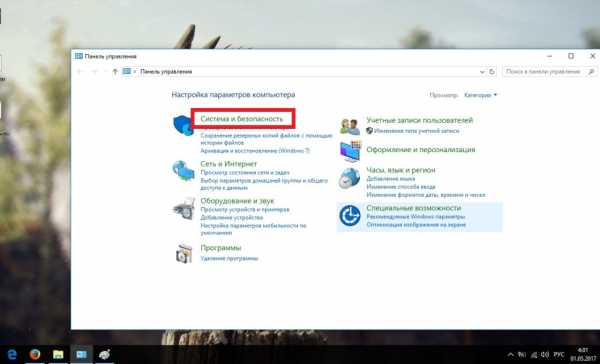
Task: Launch Firefox from the taskbar
Action: click(35, 354)
